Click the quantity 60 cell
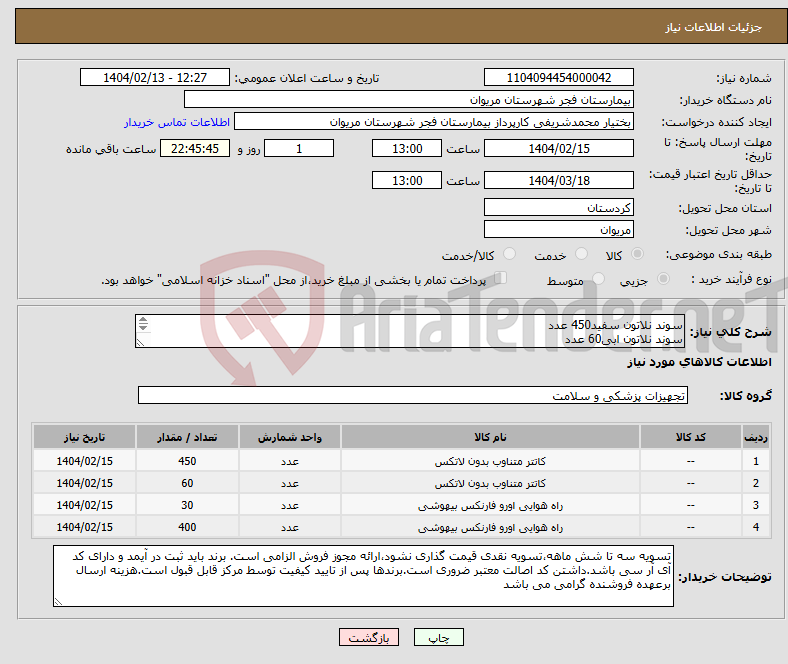 (187, 483)
